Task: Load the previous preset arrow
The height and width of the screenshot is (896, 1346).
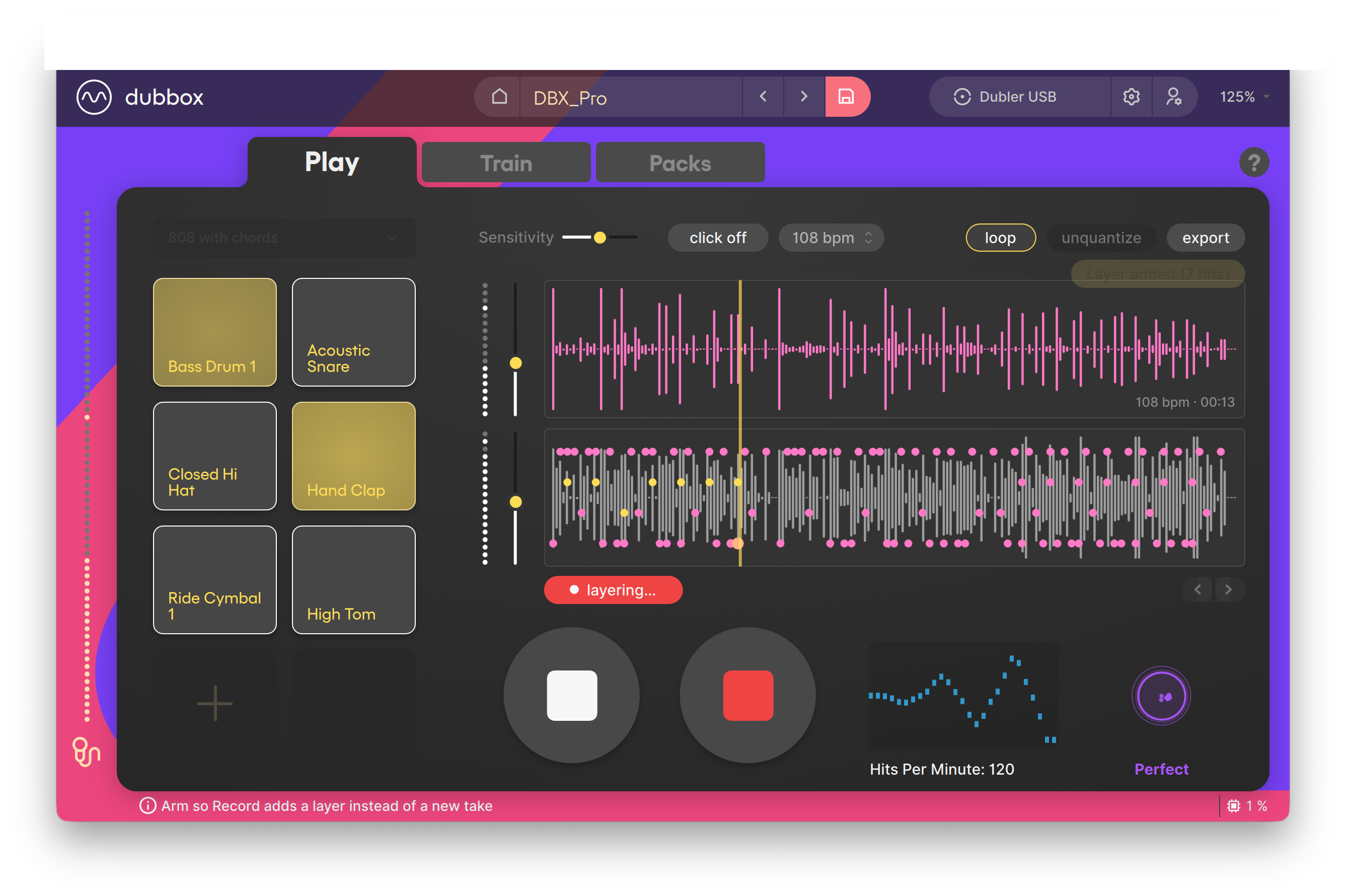Action: click(x=763, y=97)
